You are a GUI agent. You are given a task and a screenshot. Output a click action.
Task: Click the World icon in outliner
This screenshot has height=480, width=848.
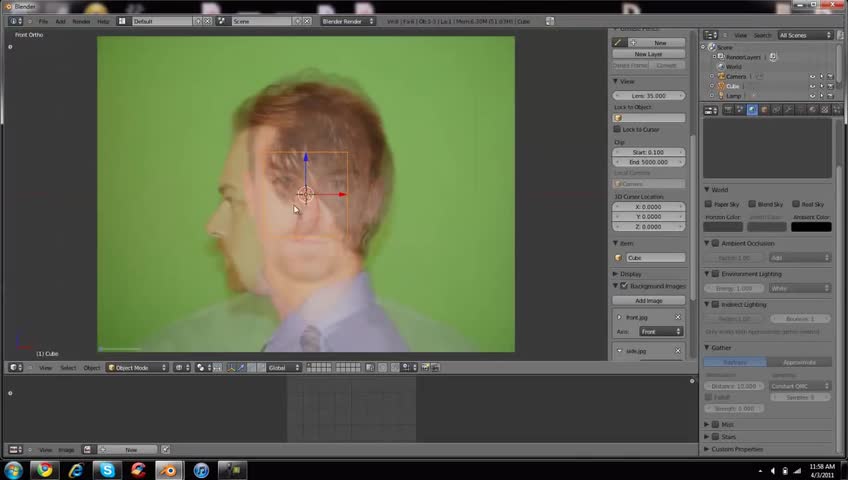[x=721, y=66]
